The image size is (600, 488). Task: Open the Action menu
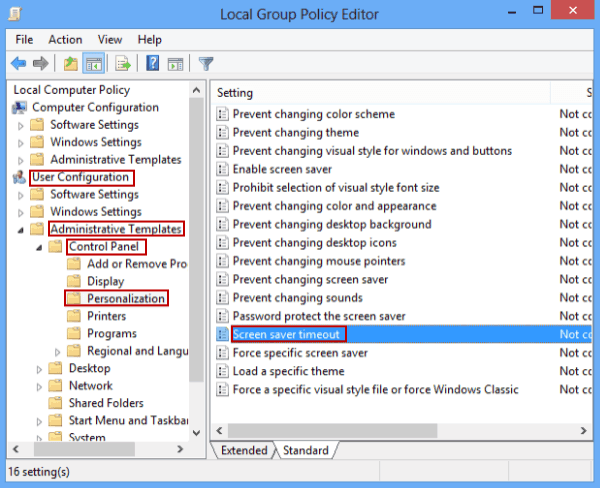65,39
